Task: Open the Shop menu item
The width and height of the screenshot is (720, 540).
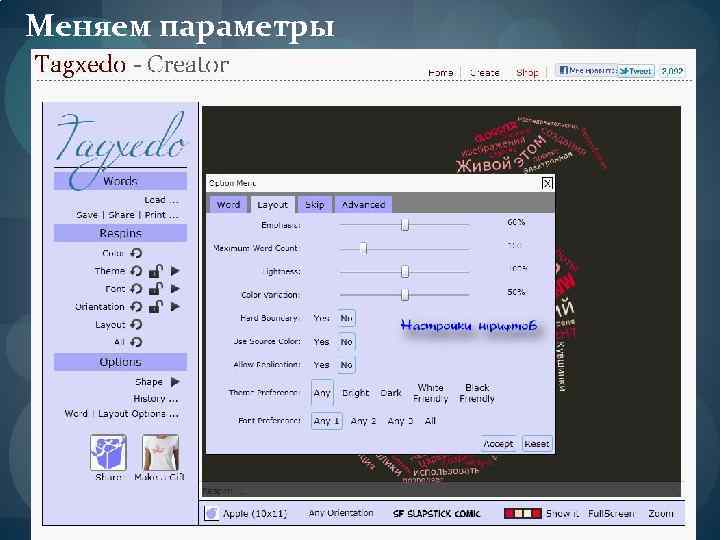Action: pos(527,73)
